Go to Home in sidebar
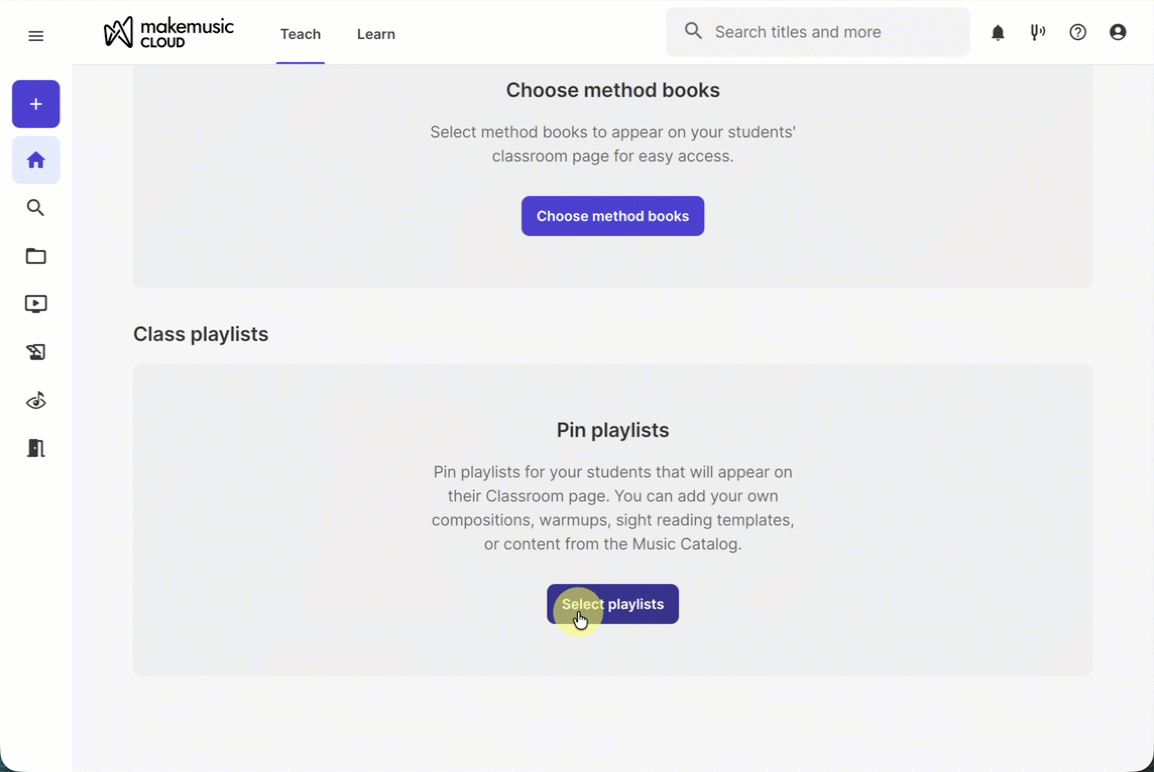 pyautogui.click(x=35, y=160)
